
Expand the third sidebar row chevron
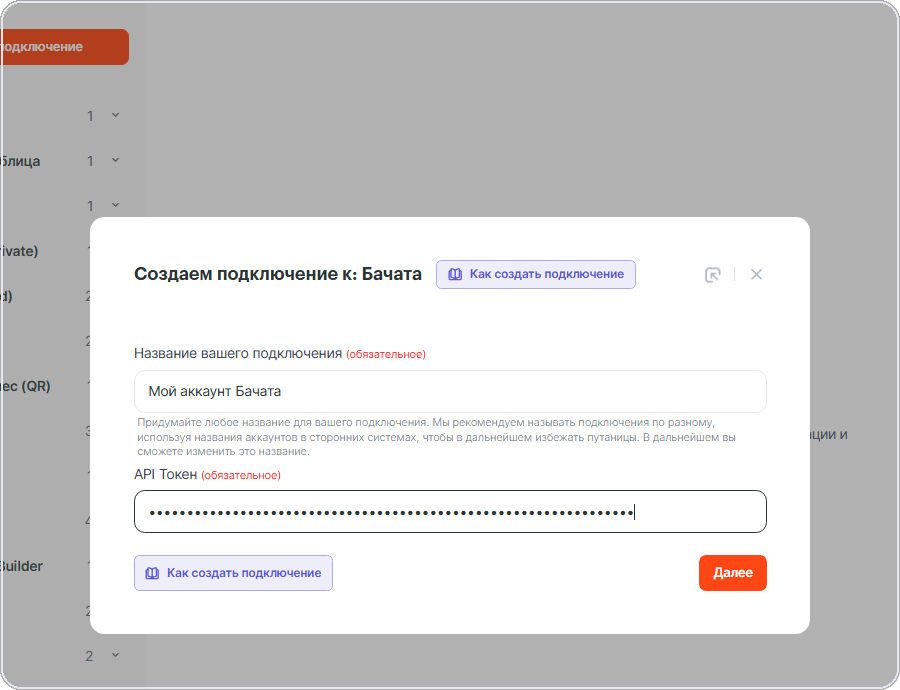pyautogui.click(x=115, y=205)
